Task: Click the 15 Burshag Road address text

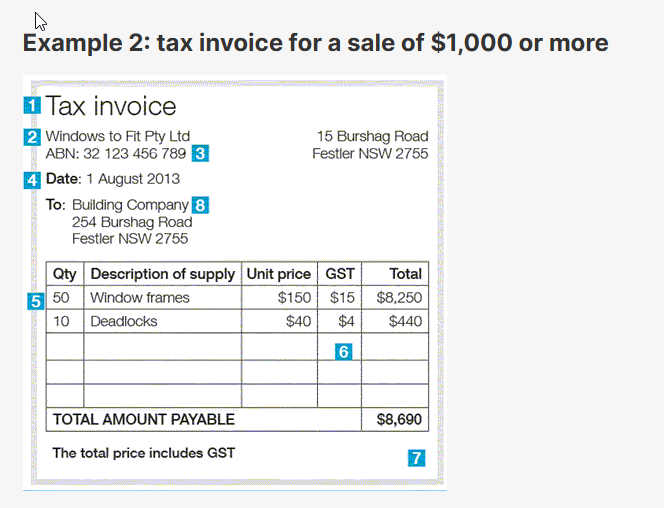Action: coord(372,136)
